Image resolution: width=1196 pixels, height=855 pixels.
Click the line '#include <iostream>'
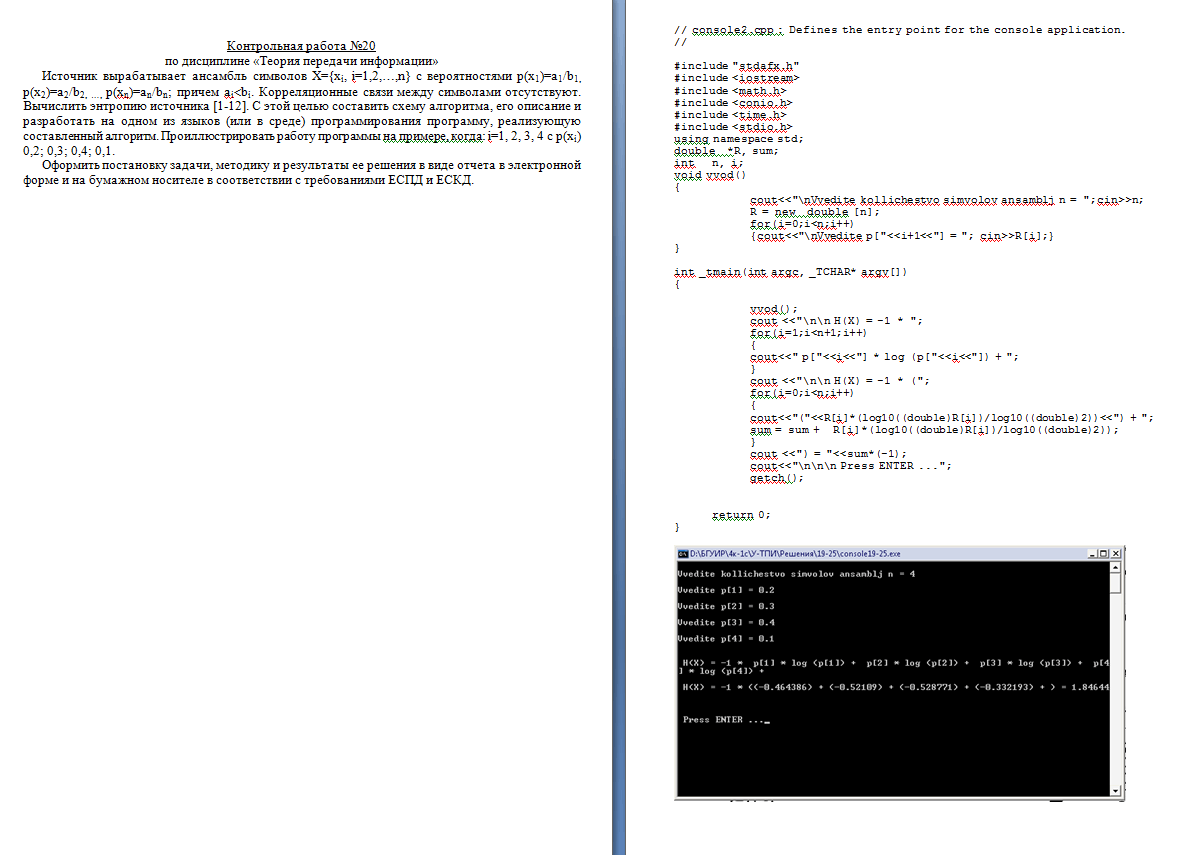736,78
